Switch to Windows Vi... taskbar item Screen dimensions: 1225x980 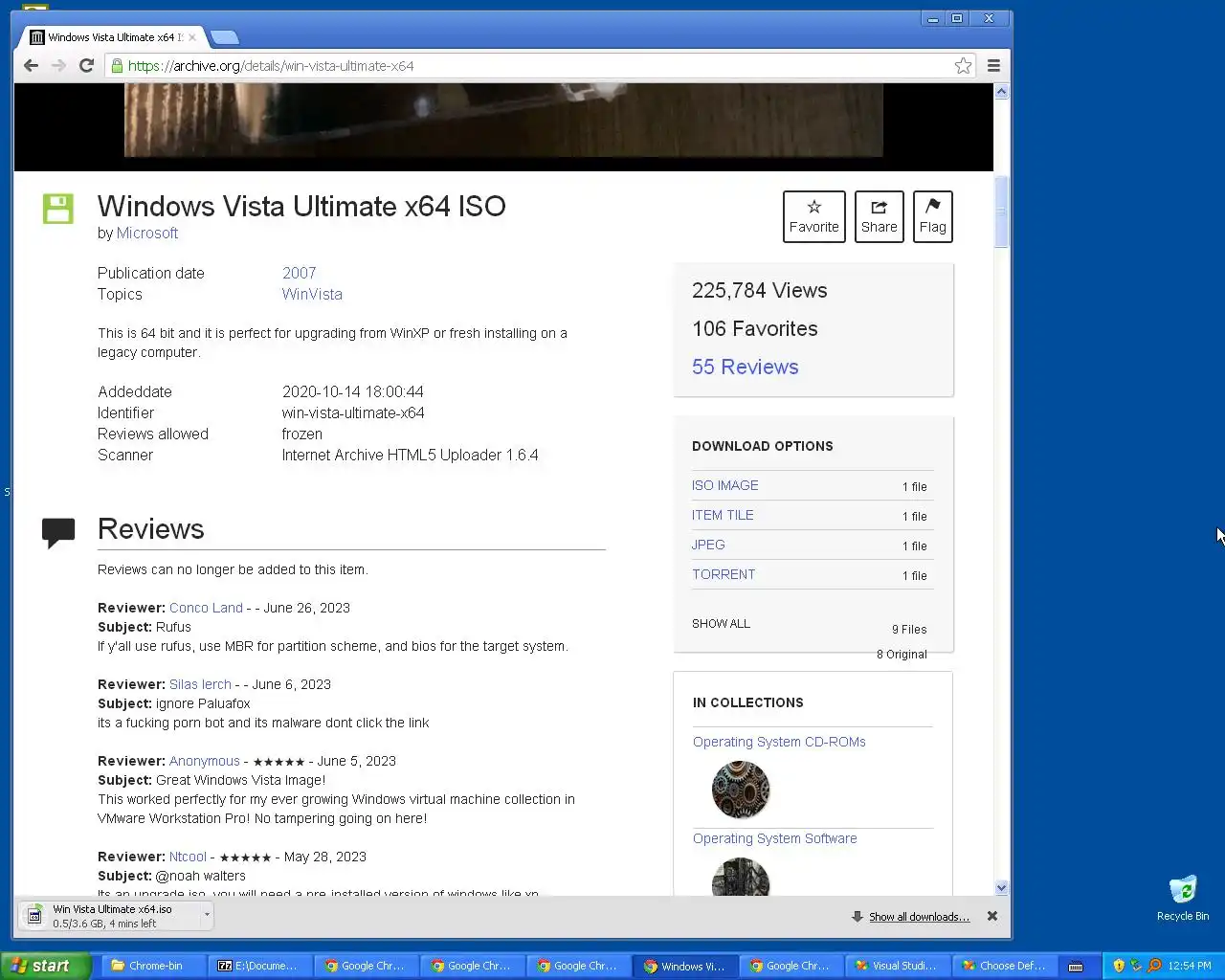(x=683, y=966)
